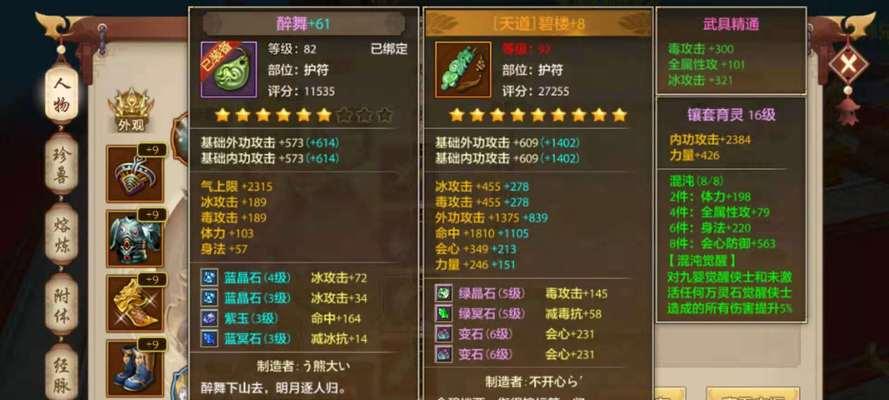Select the +9 armor chestplate slot
889x400 pixels.
pyautogui.click(x=135, y=239)
